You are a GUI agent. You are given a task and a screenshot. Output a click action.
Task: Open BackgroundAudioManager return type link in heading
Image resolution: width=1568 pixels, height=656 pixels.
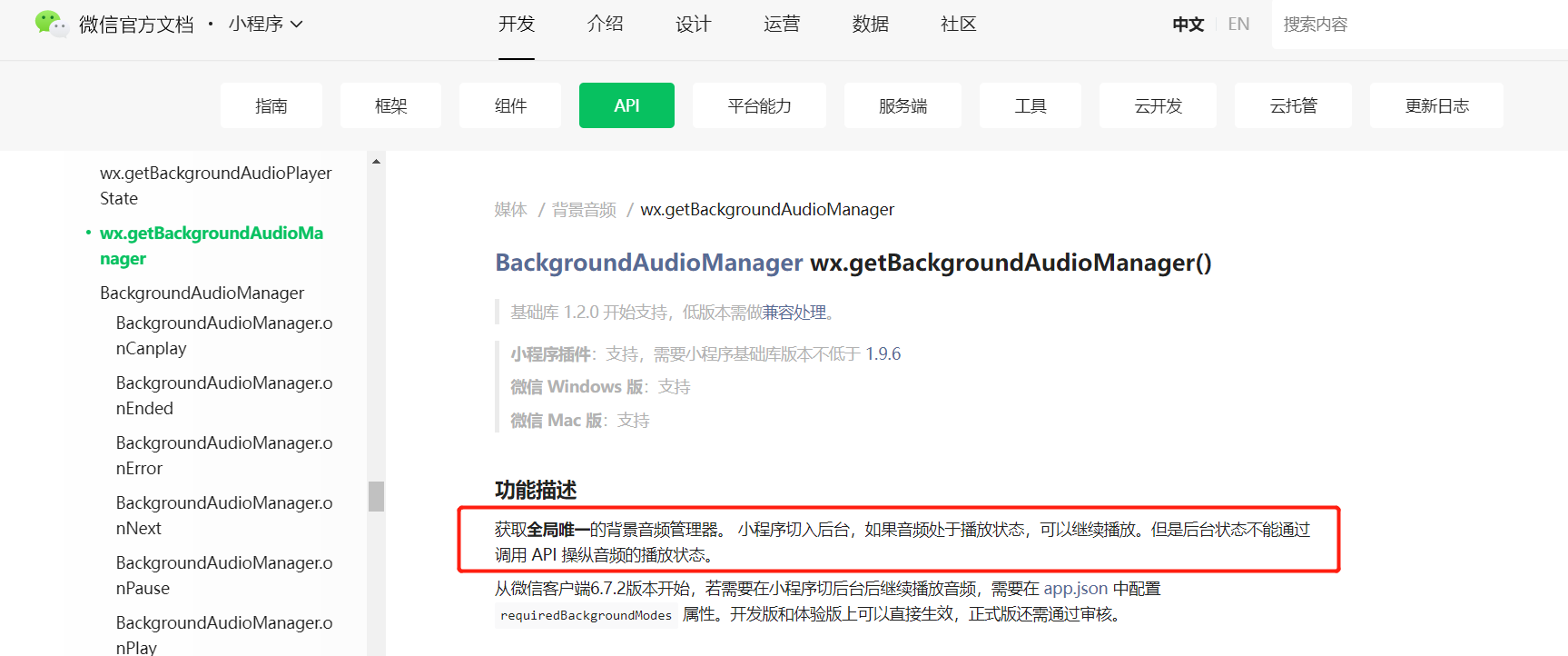coord(649,263)
